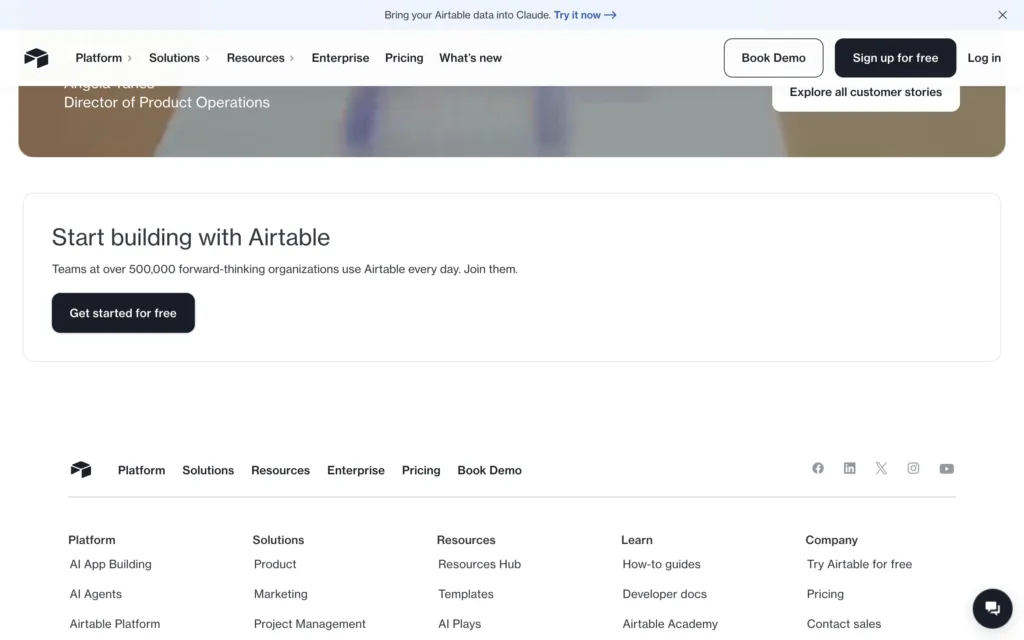Expand the Solutions dropdown in header
This screenshot has height=640, width=1024.
[x=180, y=58]
